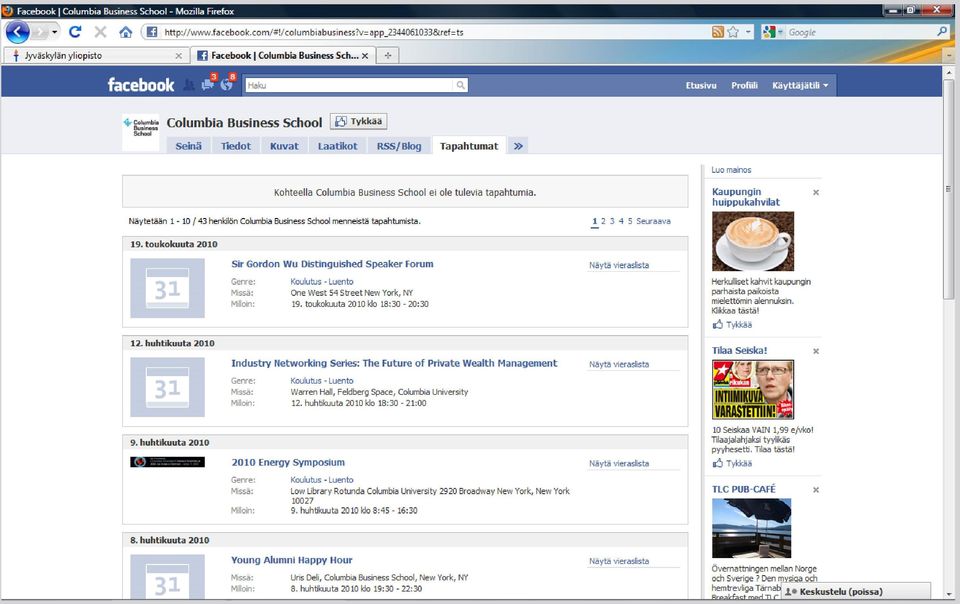This screenshot has width=960, height=604.
Task: Click the Koulutus - Luento genre for Sir Gordon Wu
Action: tap(322, 281)
